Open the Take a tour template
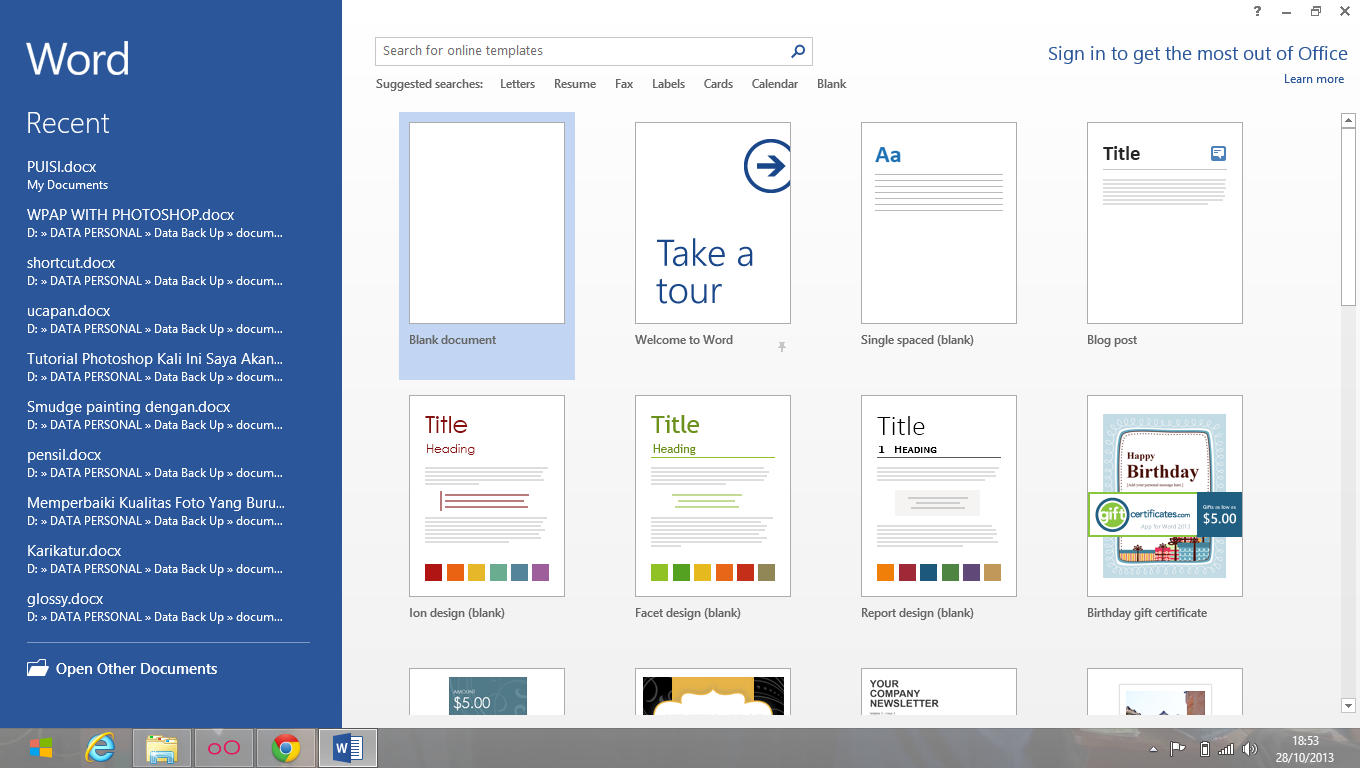This screenshot has width=1360, height=768. (x=713, y=223)
